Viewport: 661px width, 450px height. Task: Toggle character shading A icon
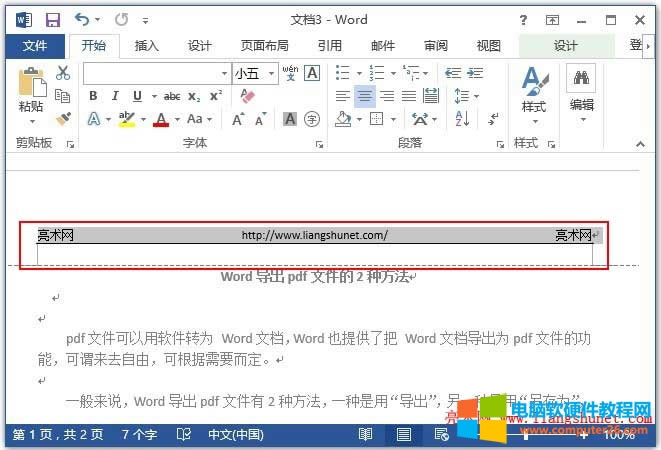pos(290,119)
